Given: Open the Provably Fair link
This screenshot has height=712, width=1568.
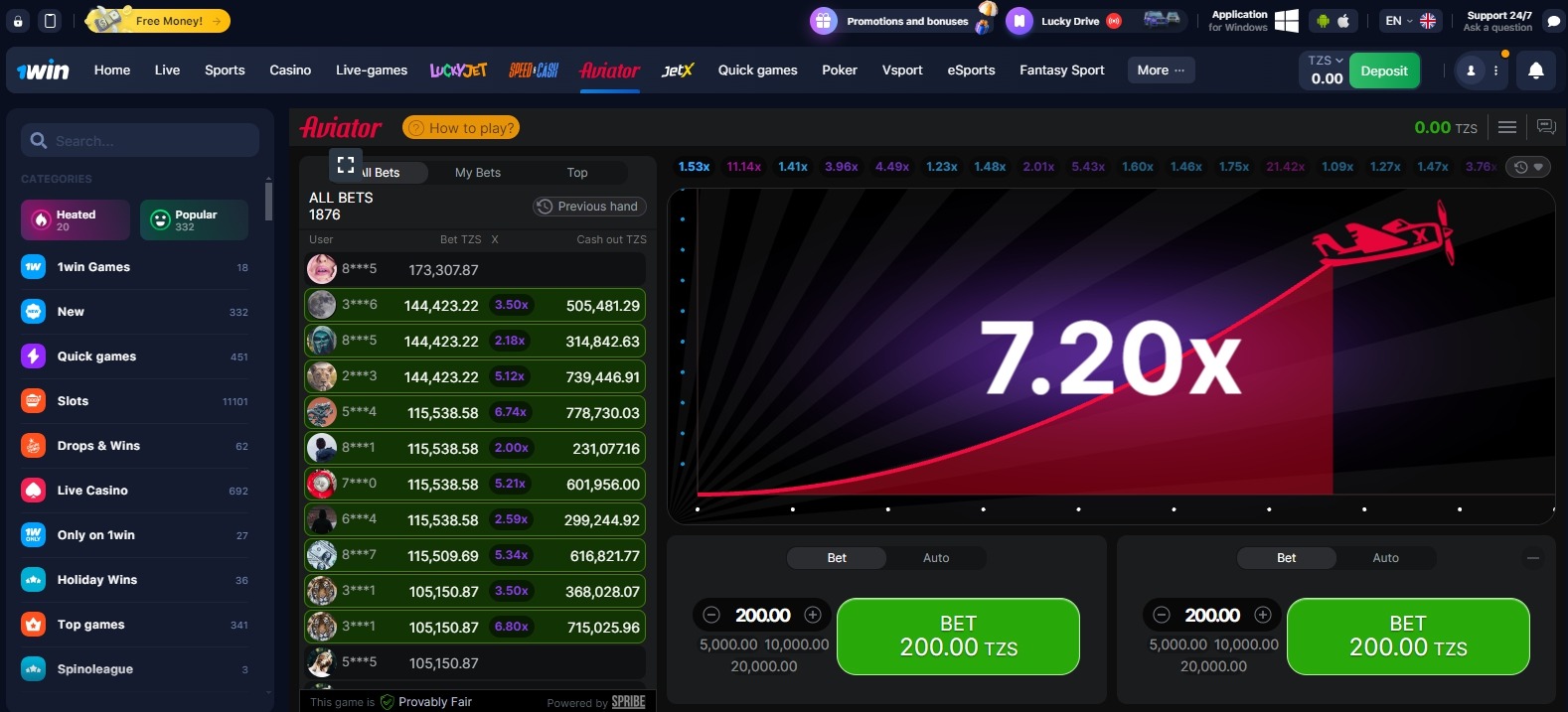Looking at the screenshot, I should point(426,702).
